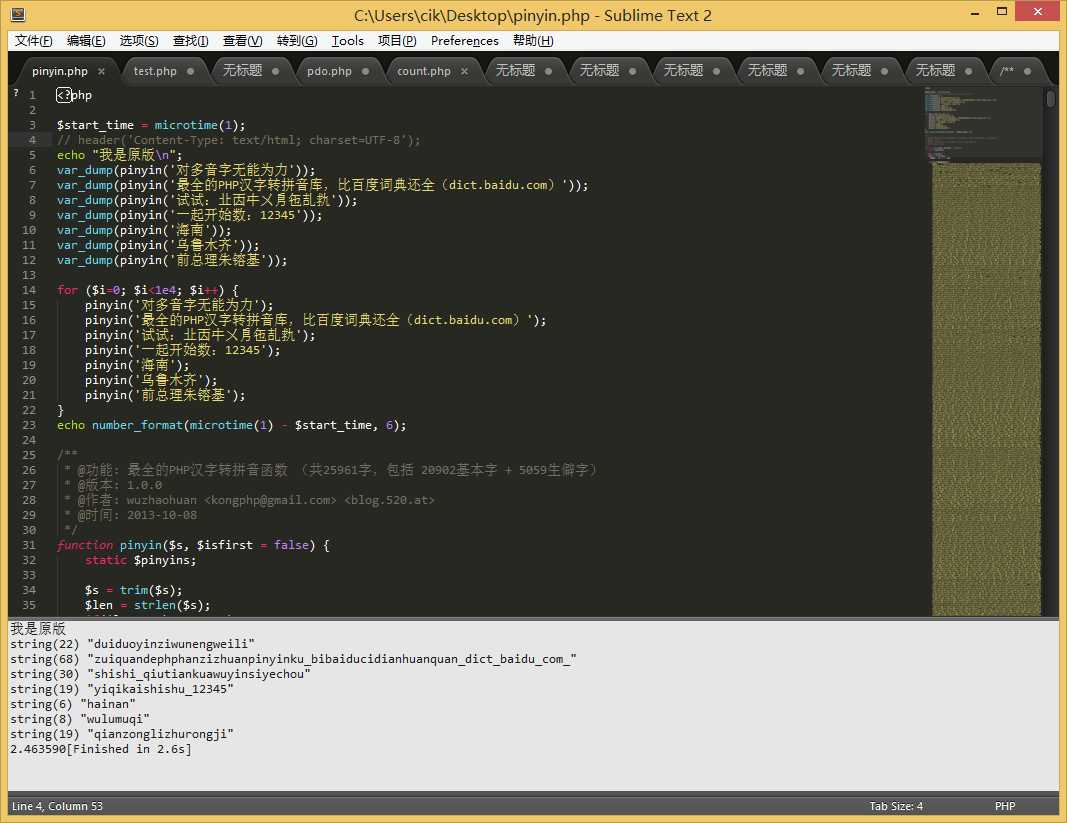Image resolution: width=1067 pixels, height=823 pixels.
Task: Click the unsaved dot on pdo.php tab
Action: [366, 72]
